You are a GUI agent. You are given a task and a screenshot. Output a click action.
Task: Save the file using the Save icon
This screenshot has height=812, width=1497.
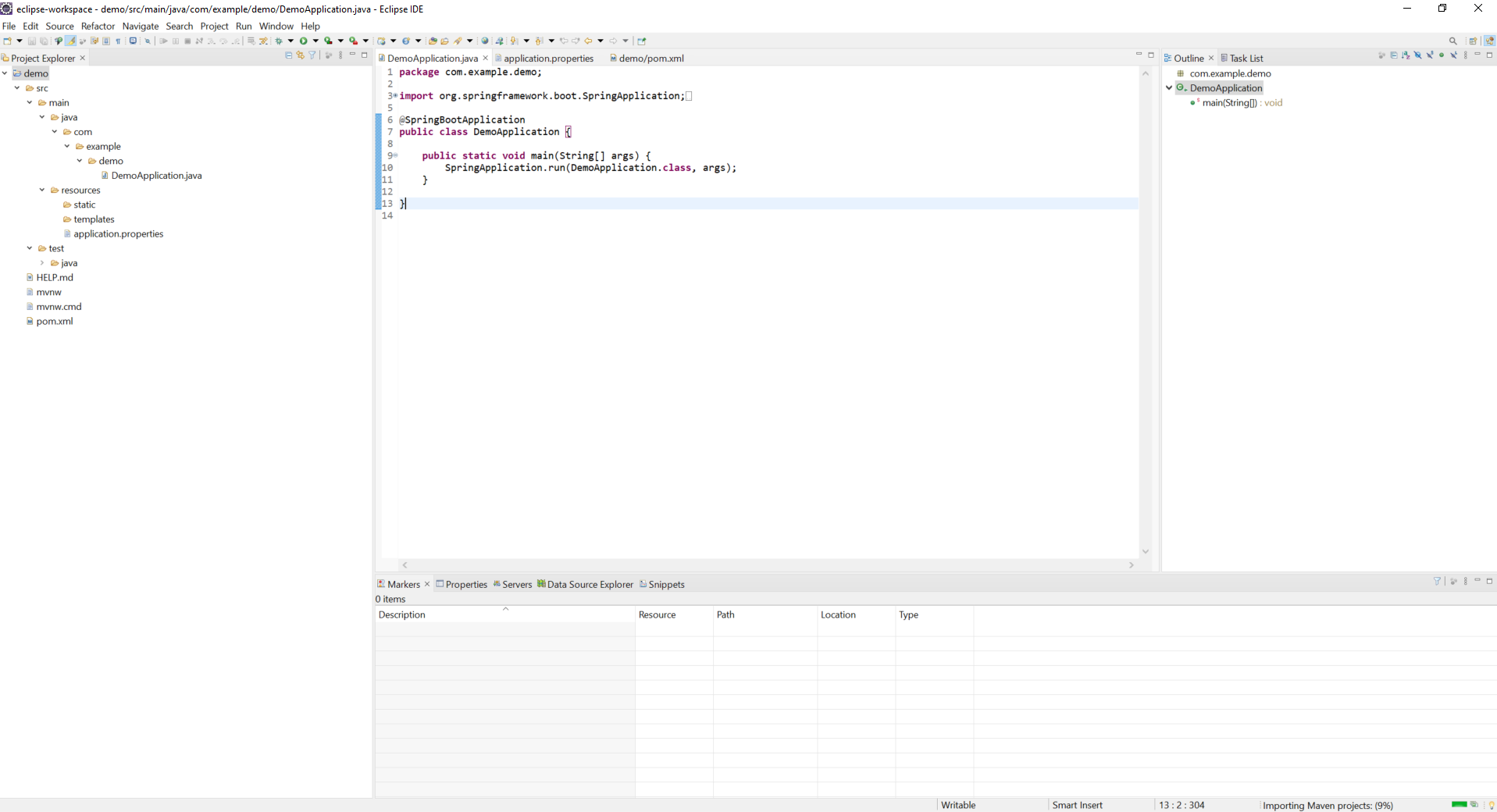pyautogui.click(x=31, y=41)
